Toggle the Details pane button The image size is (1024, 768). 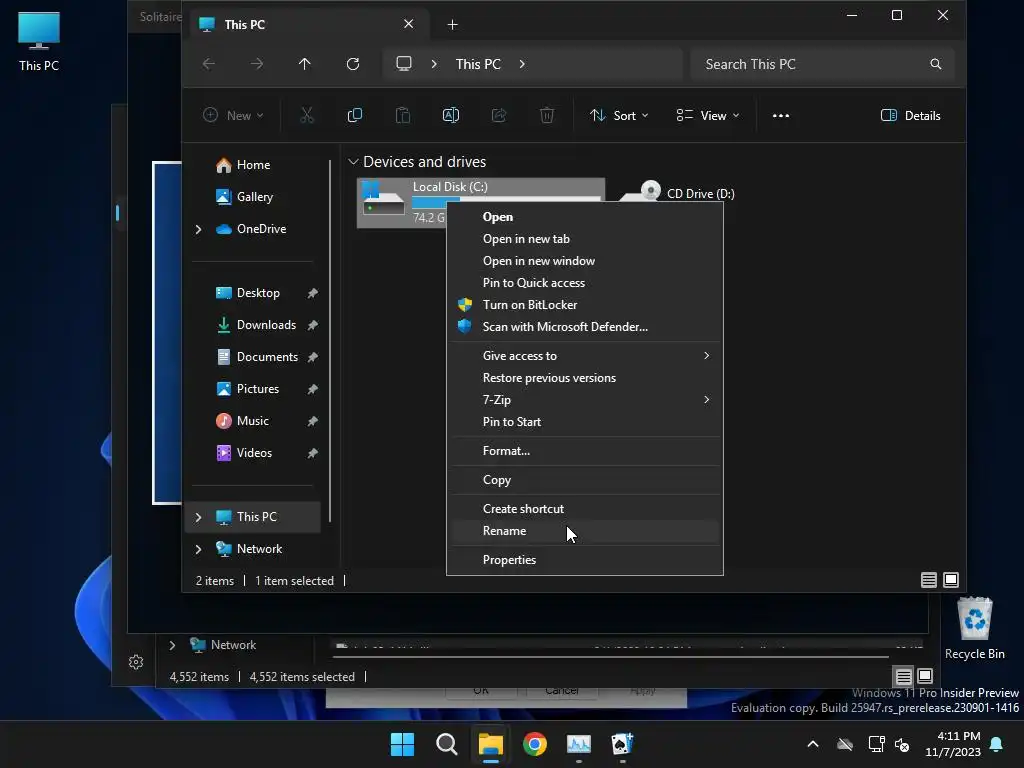coord(911,116)
